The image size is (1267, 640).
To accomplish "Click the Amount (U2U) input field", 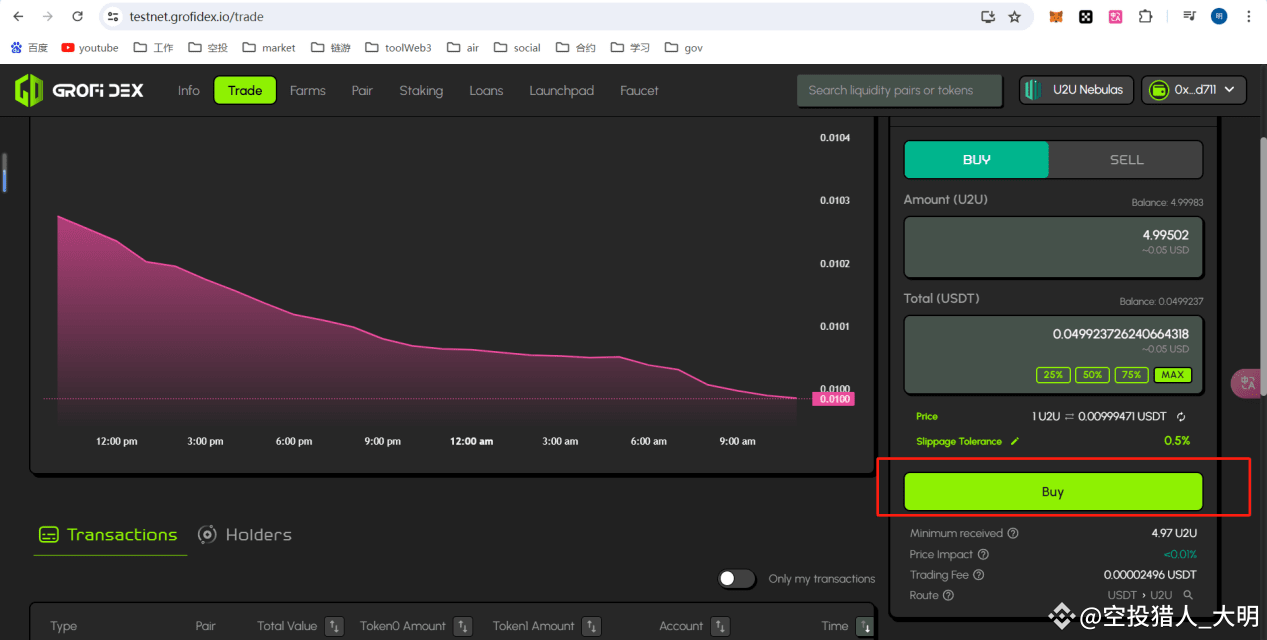I will click(1053, 246).
